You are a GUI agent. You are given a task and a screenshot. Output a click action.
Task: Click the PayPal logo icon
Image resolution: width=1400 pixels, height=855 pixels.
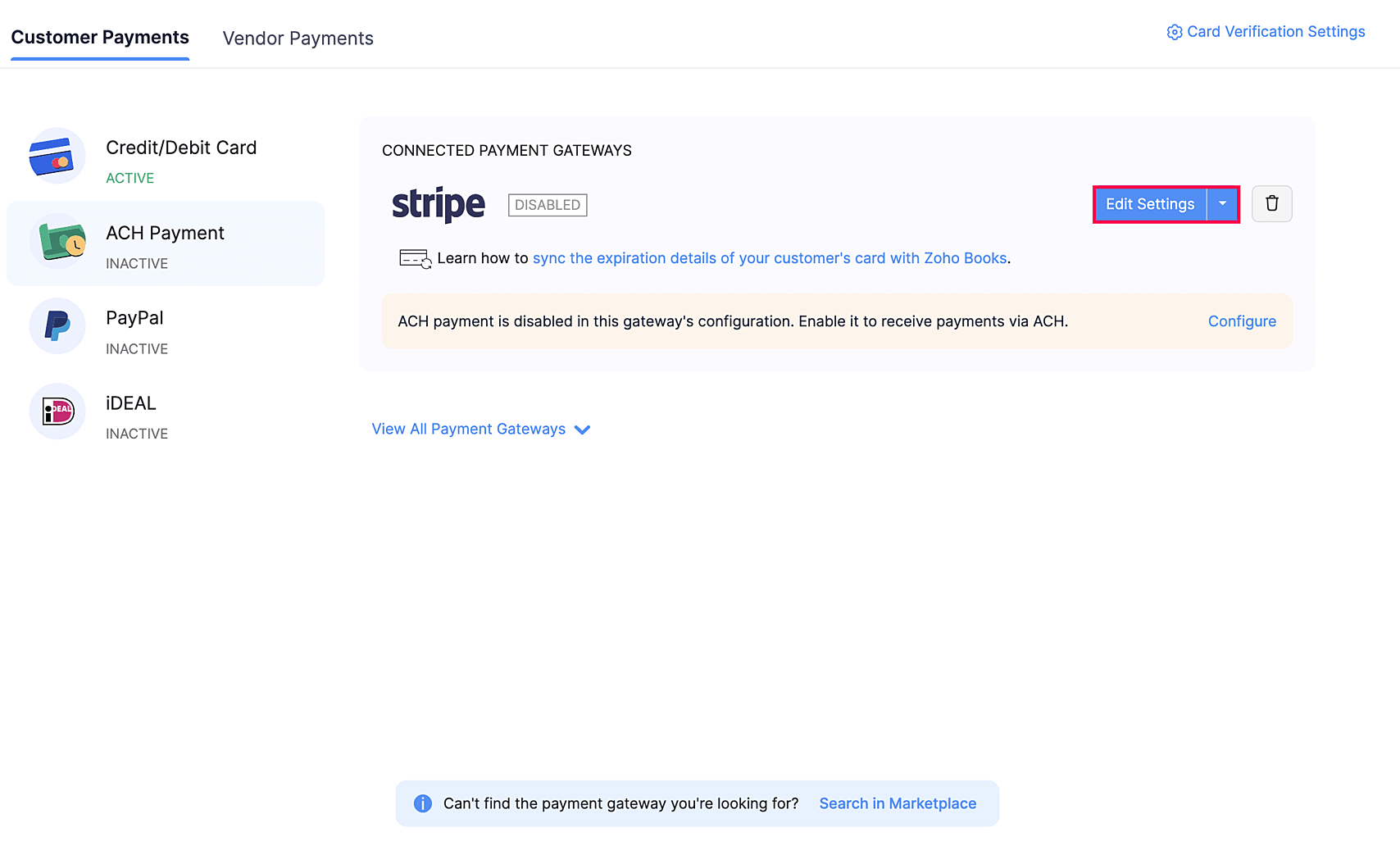tap(57, 326)
